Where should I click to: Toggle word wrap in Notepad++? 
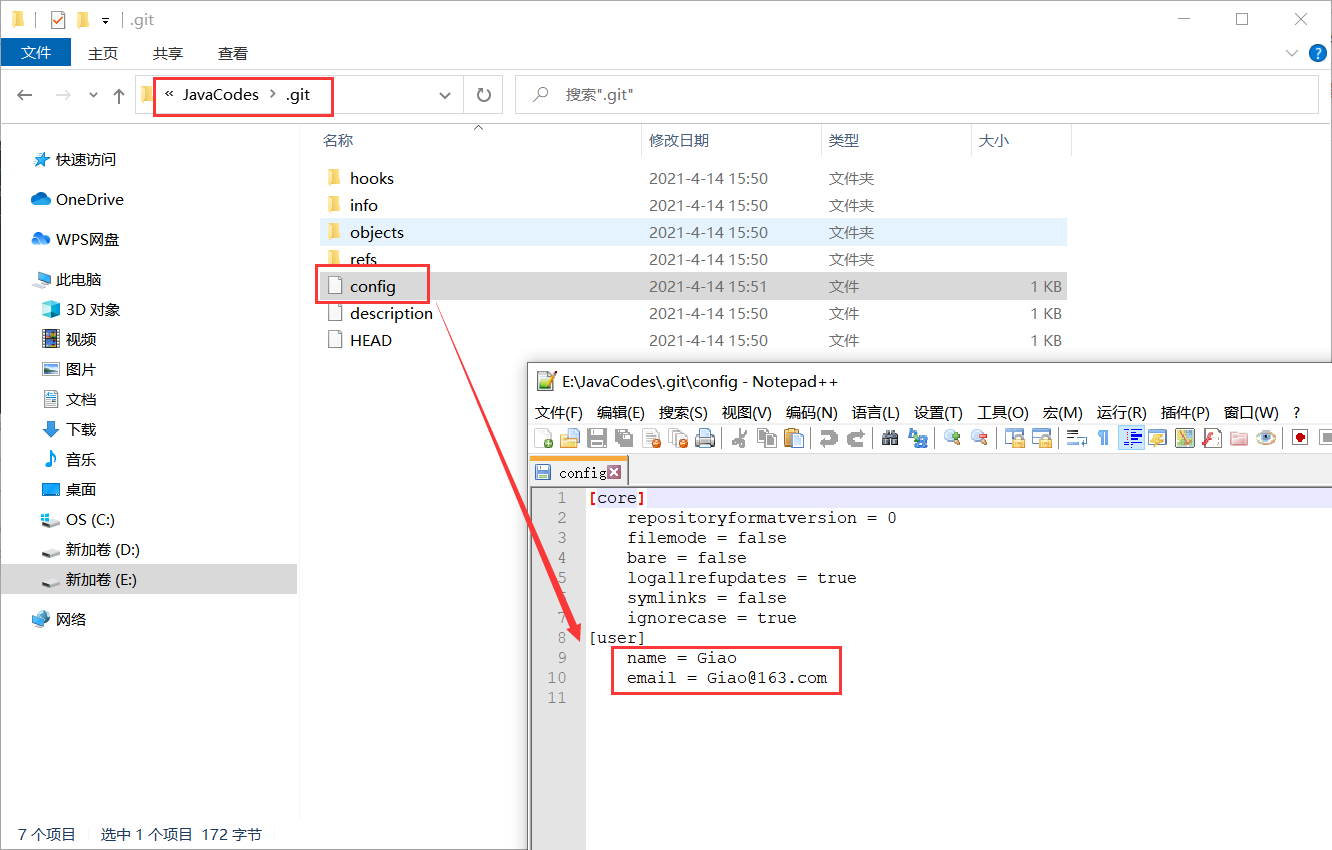(x=1077, y=437)
